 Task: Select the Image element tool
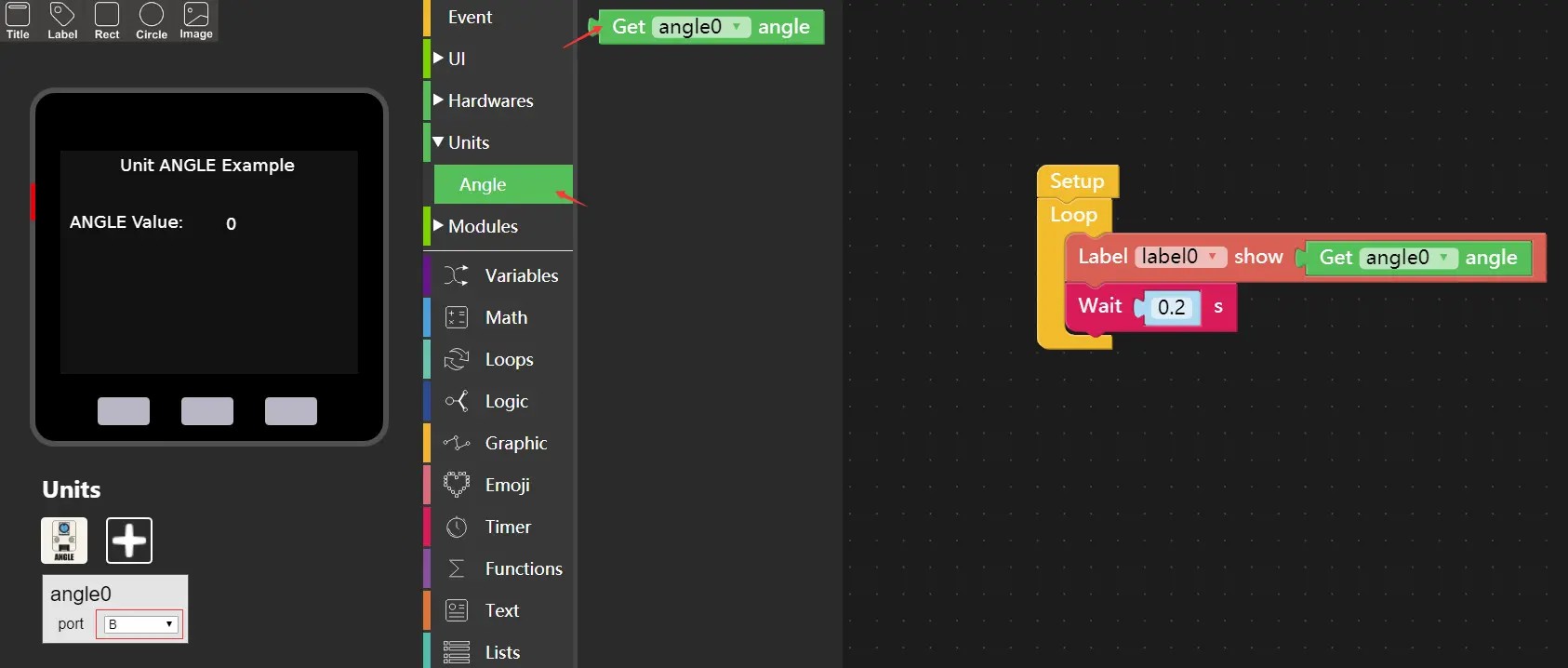click(x=196, y=20)
